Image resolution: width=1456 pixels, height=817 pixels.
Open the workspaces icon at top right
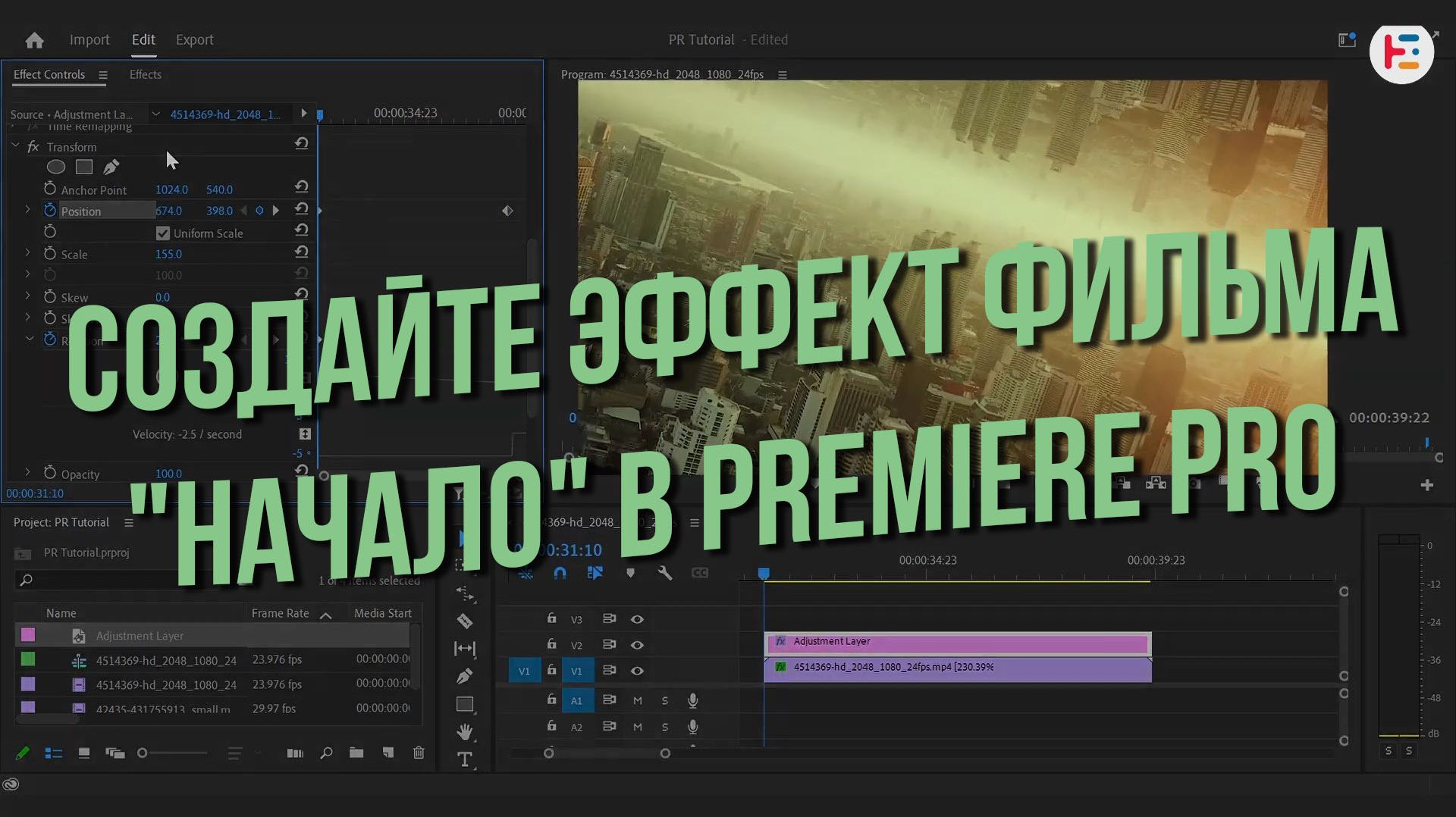click(x=1347, y=40)
